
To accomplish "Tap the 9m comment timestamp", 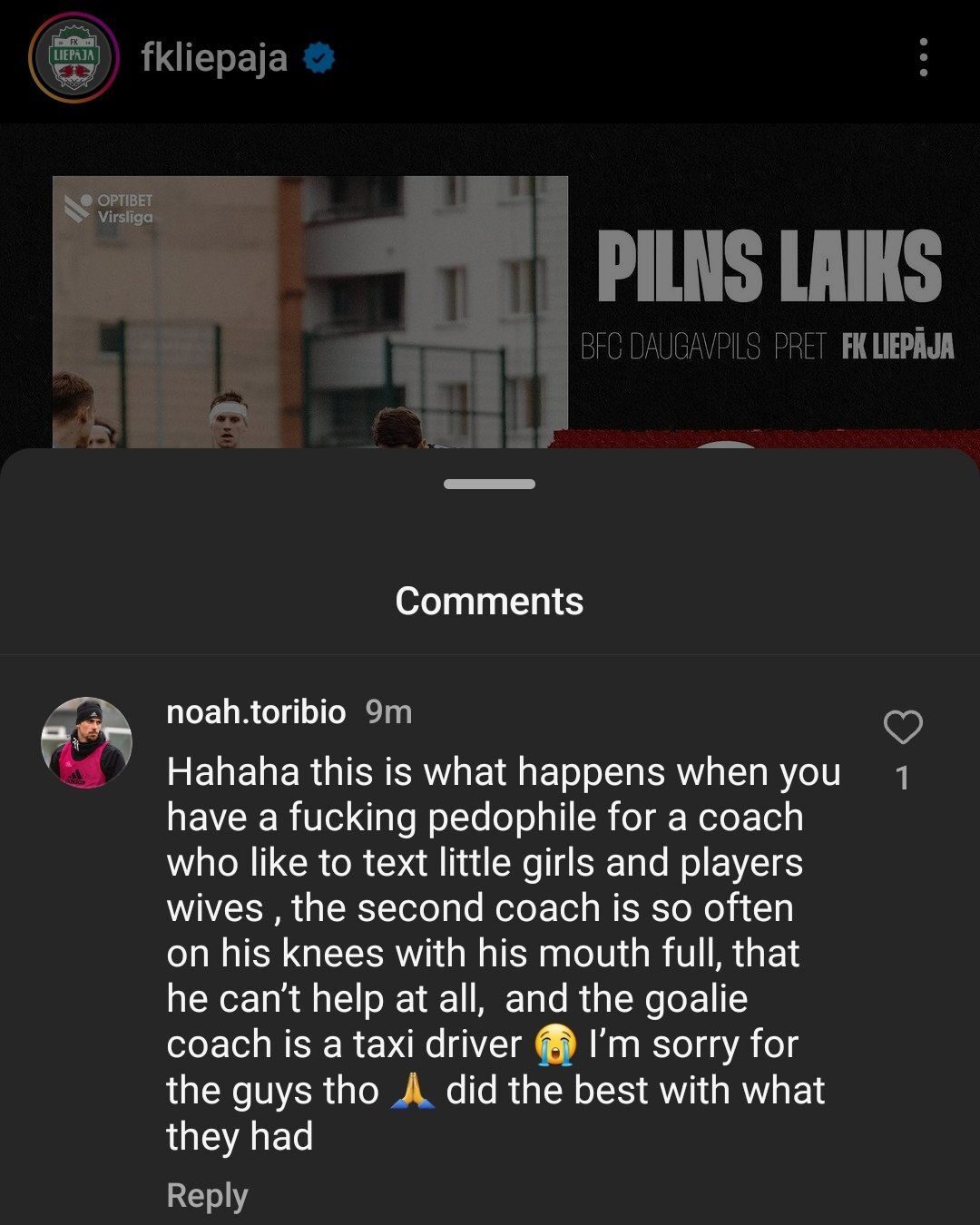I will pos(388,711).
